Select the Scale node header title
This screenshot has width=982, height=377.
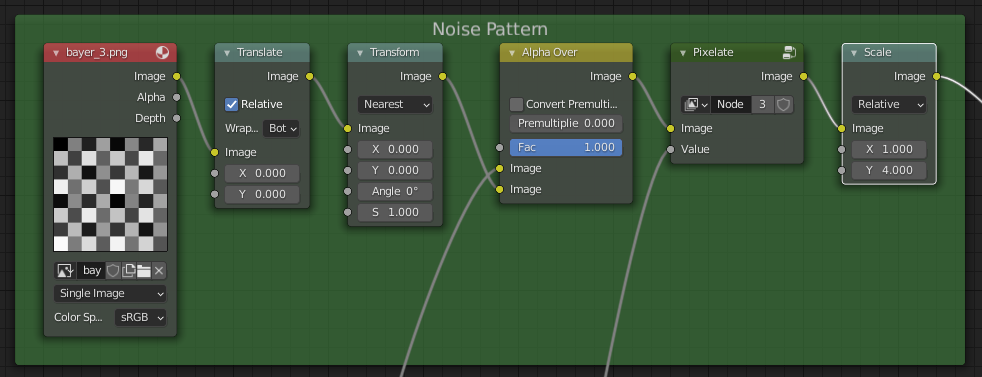877,53
